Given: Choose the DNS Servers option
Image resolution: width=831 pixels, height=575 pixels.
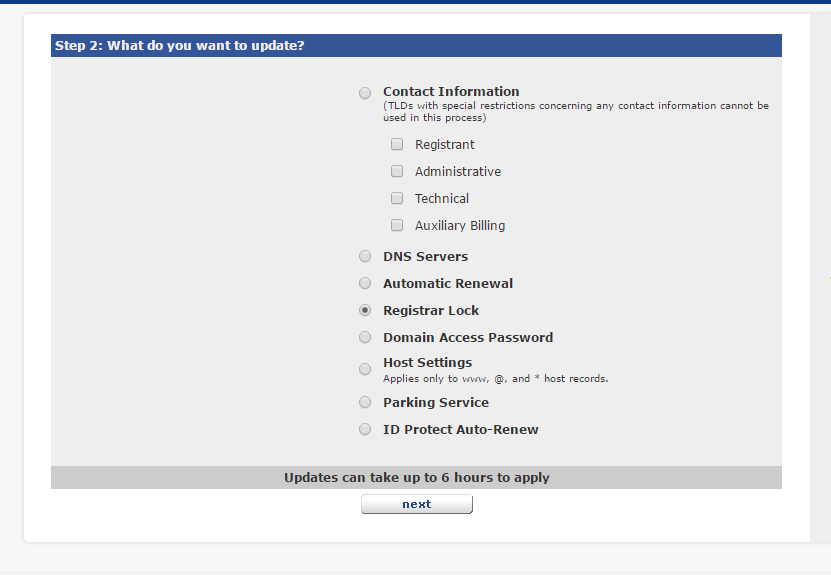Looking at the screenshot, I should click(365, 256).
